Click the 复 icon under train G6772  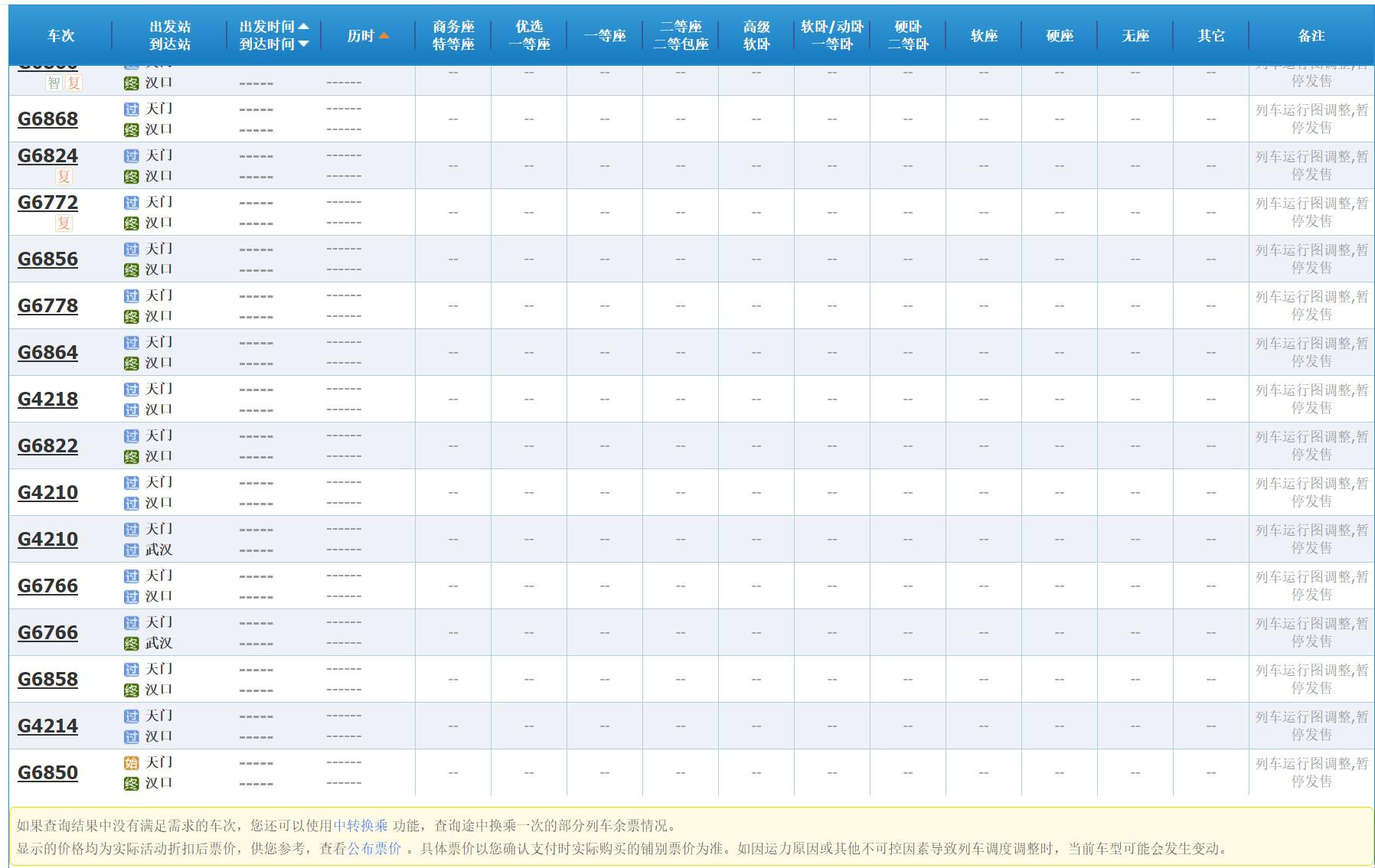(x=64, y=224)
